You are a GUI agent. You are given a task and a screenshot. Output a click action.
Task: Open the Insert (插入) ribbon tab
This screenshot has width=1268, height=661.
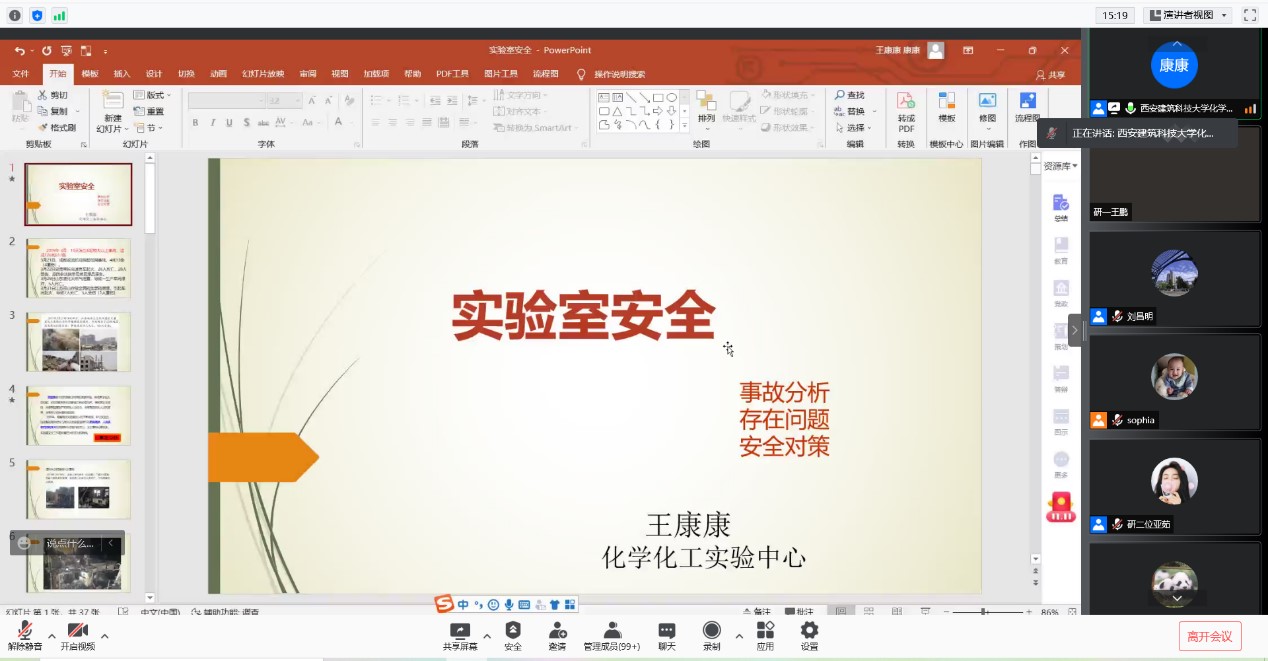122,74
